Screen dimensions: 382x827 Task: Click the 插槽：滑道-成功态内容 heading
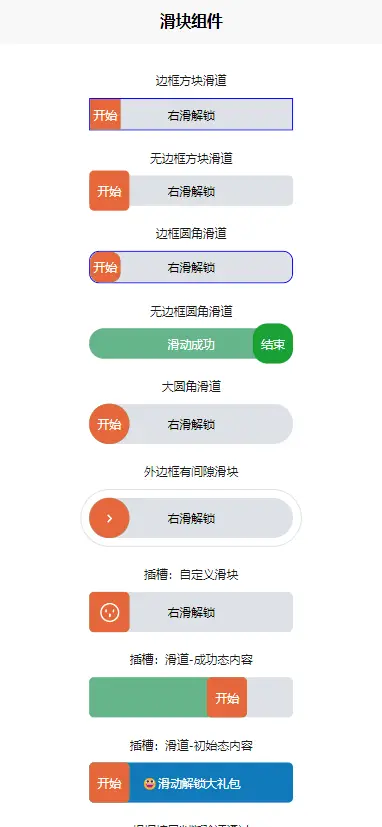point(191,659)
